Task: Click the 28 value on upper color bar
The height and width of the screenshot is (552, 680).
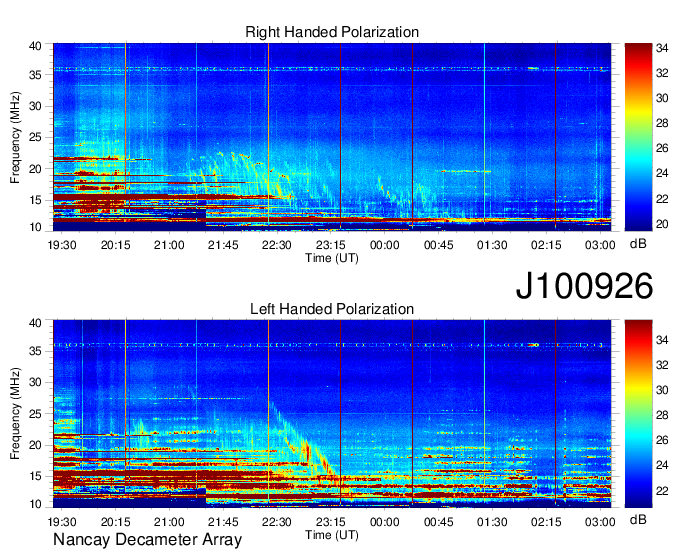Action: (x=662, y=124)
